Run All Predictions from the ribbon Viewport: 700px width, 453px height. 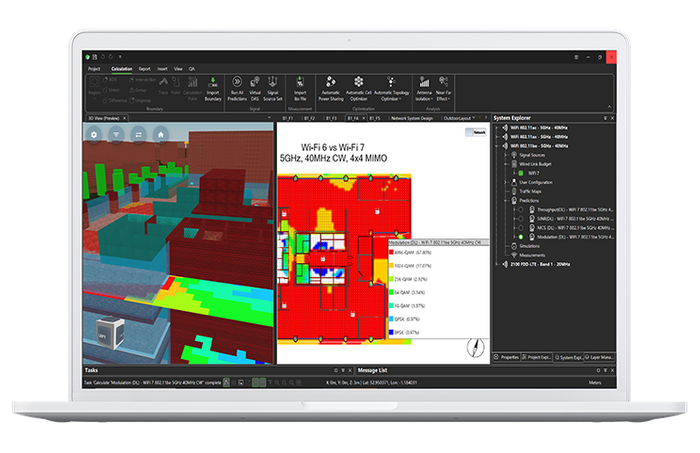[237, 88]
